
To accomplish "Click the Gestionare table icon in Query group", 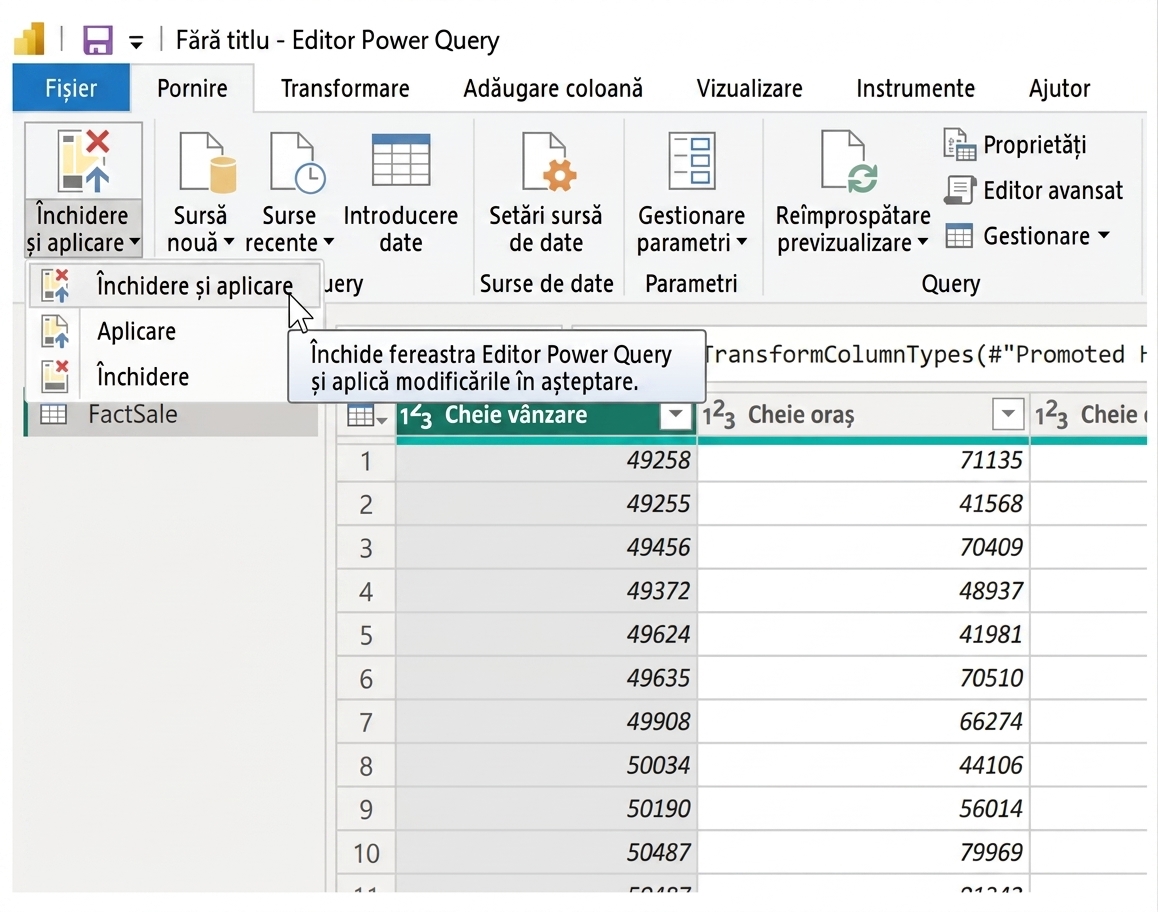I will coord(959,236).
